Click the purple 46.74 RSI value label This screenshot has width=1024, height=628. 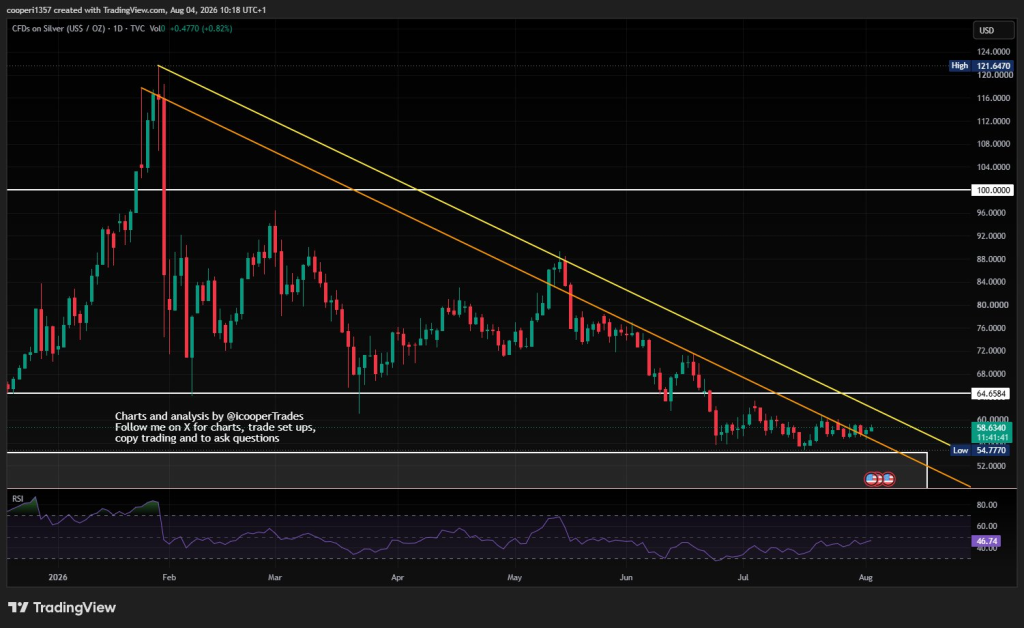point(986,541)
